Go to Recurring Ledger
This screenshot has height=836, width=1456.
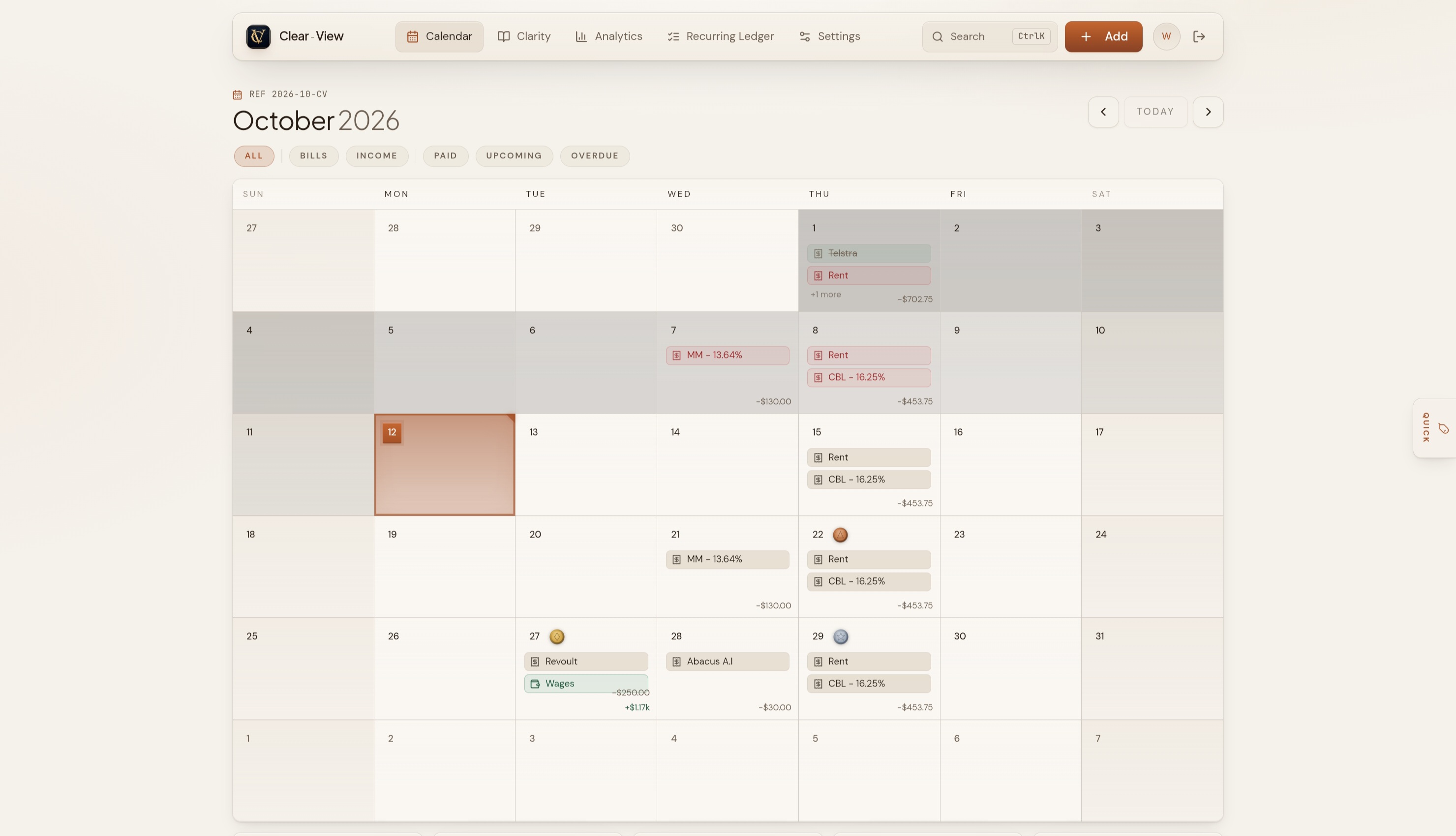tap(721, 37)
